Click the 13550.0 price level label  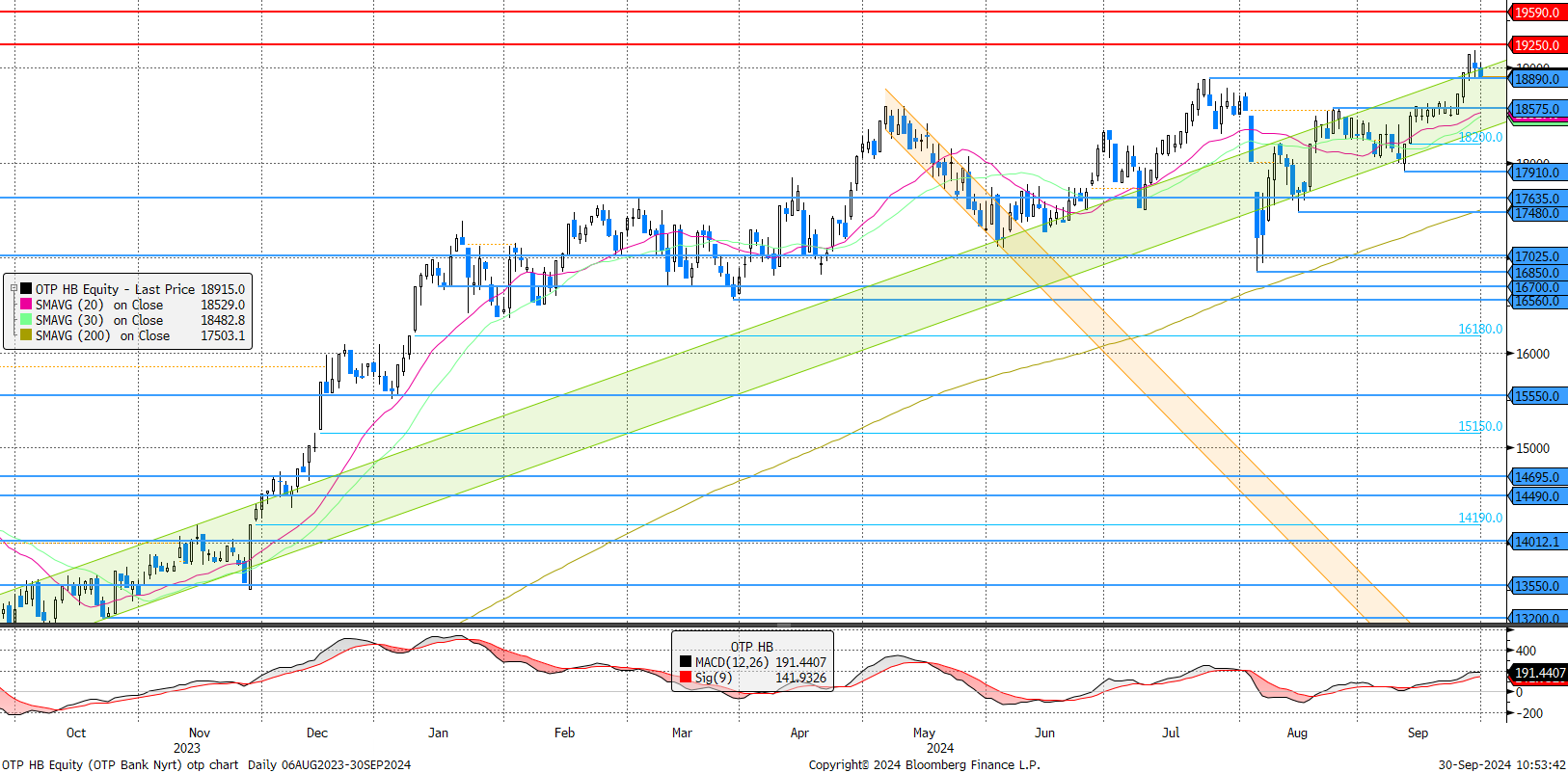click(1537, 586)
